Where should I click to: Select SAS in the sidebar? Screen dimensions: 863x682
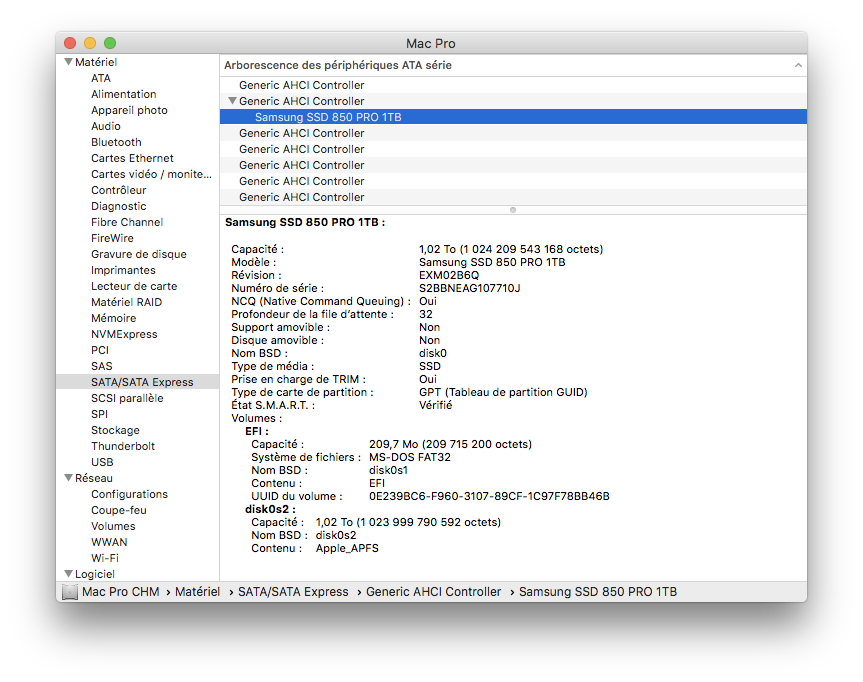point(102,365)
